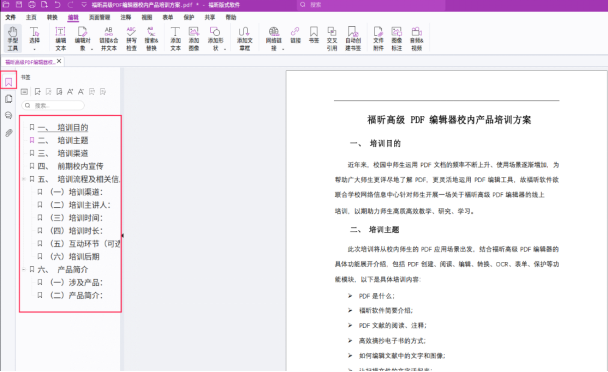Go to bookmark 一、培训目的
Viewport: 608px width, 372px height.
(63, 127)
